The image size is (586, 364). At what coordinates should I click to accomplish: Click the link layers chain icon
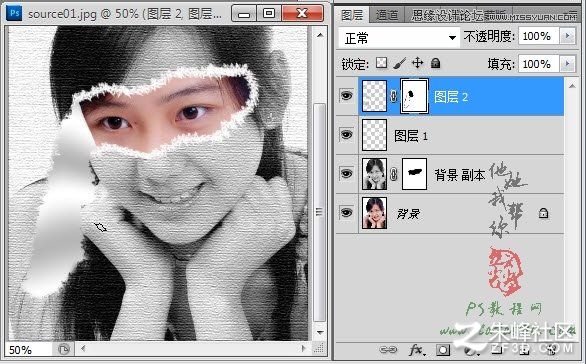tap(388, 350)
